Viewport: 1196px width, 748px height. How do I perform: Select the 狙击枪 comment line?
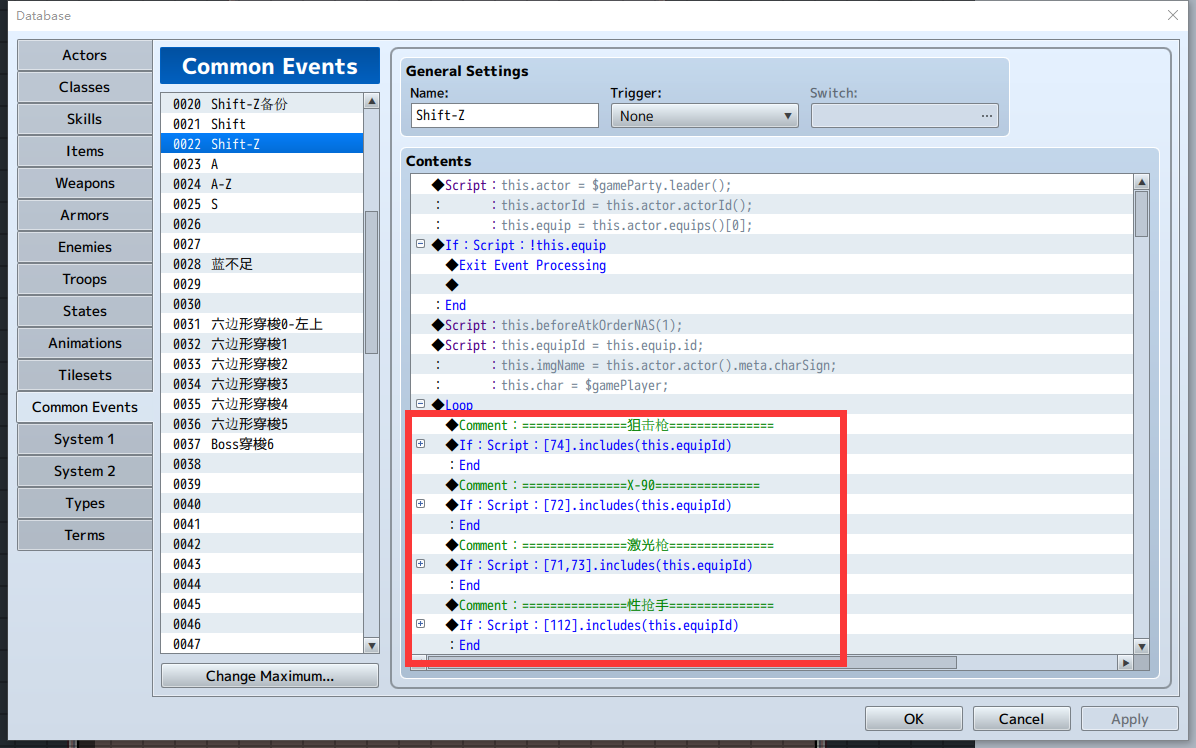[772, 425]
